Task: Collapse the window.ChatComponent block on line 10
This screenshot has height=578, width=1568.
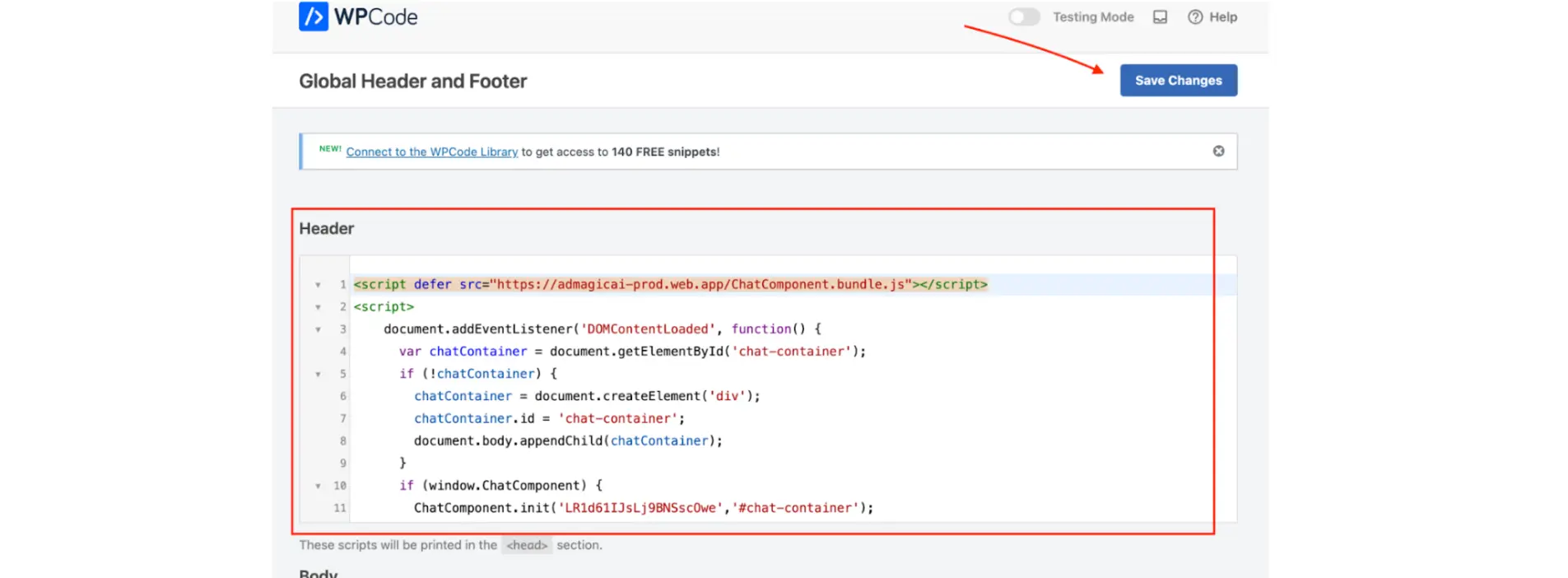Action: [319, 487]
